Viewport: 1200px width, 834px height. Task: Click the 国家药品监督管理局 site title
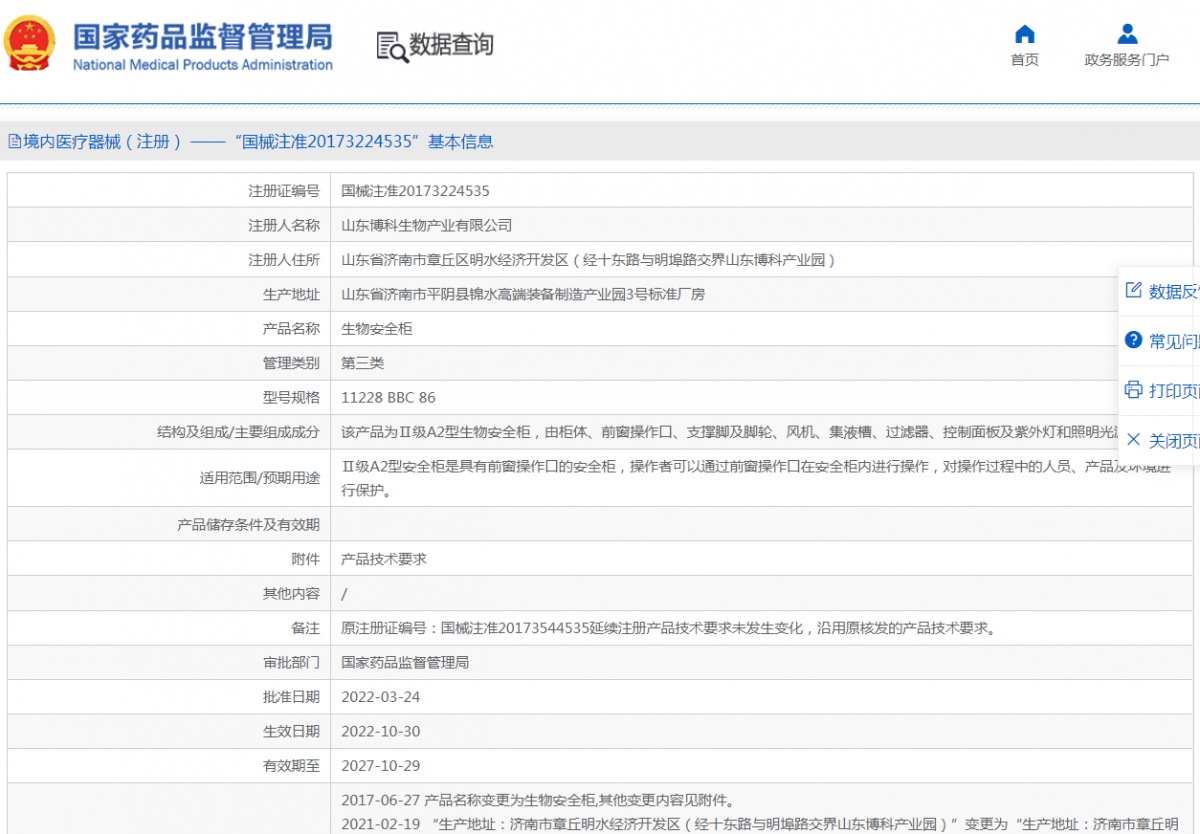pos(203,37)
